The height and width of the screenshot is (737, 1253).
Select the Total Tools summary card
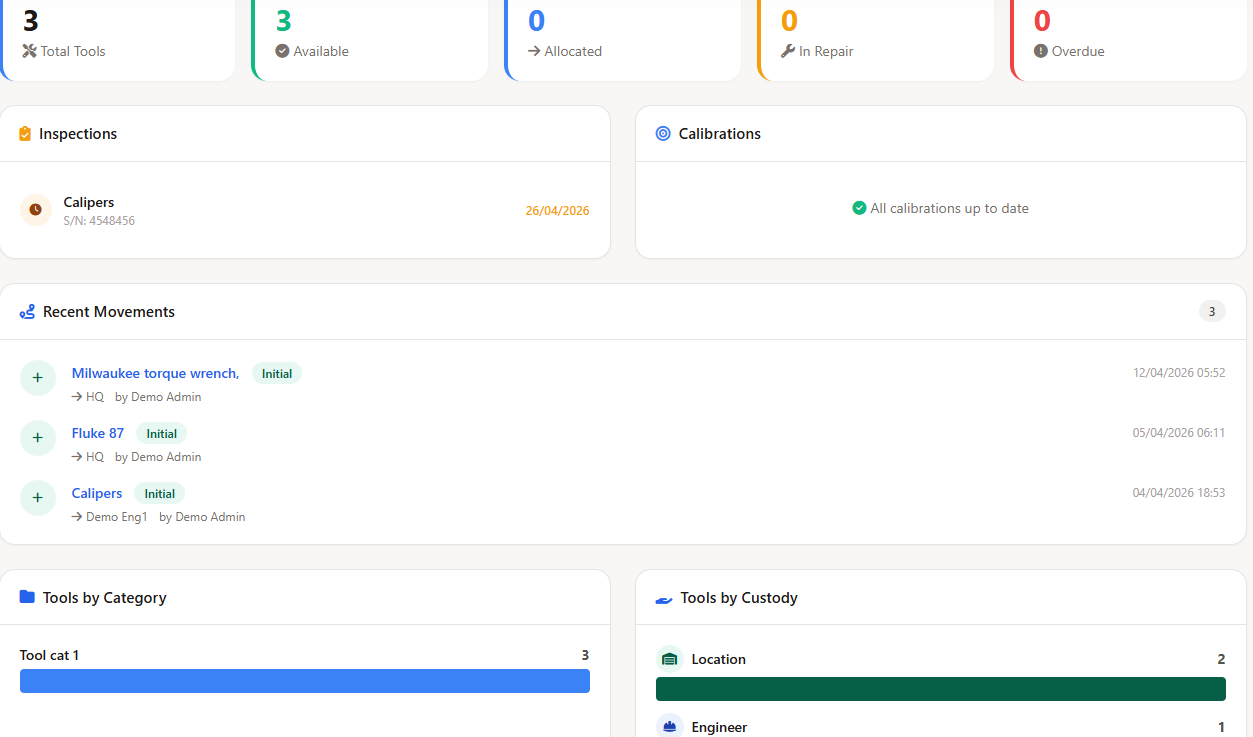[118, 40]
